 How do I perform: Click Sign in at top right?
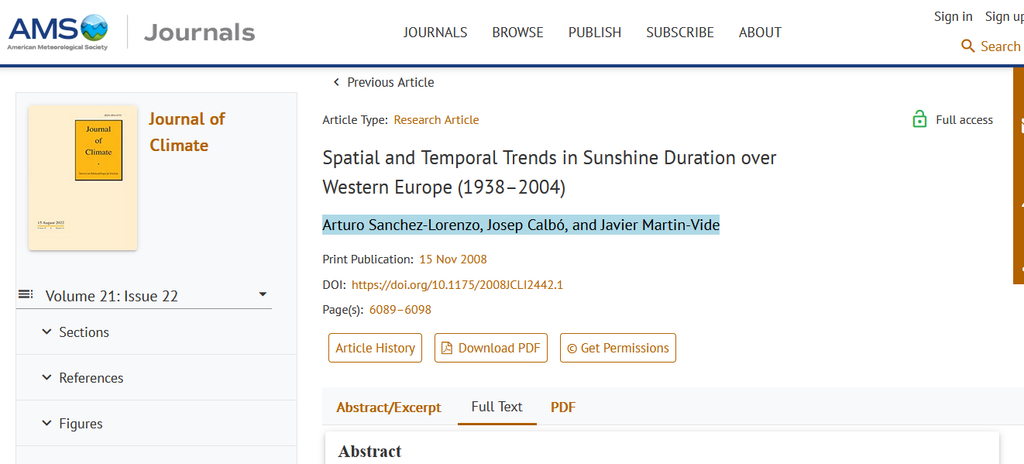(x=952, y=16)
